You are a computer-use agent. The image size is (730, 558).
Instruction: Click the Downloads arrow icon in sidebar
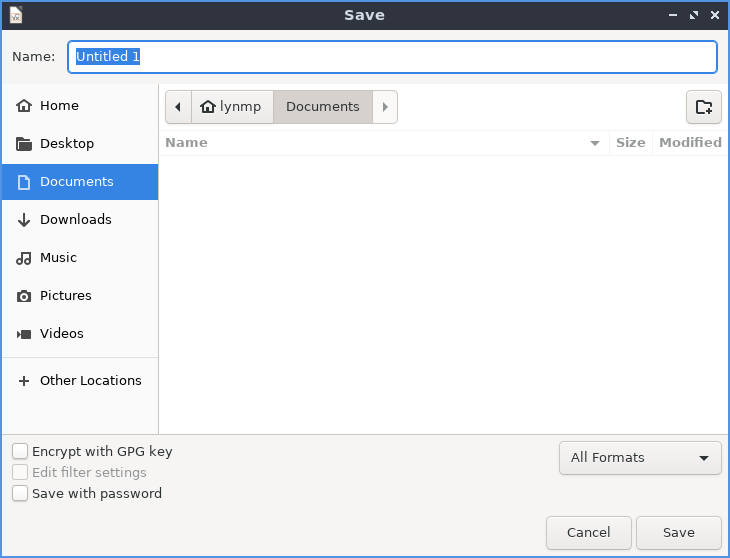click(x=24, y=220)
